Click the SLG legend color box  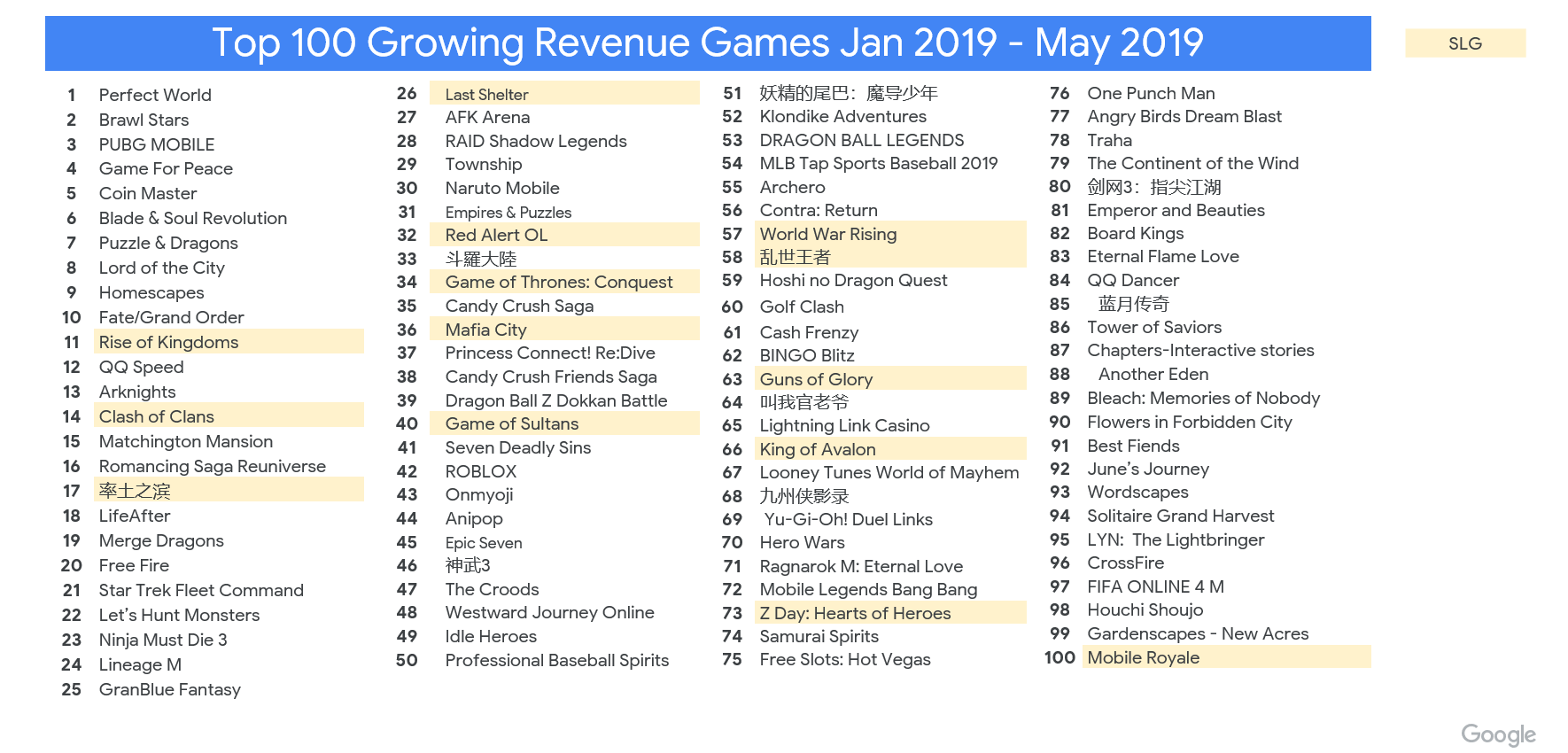coord(1464,43)
